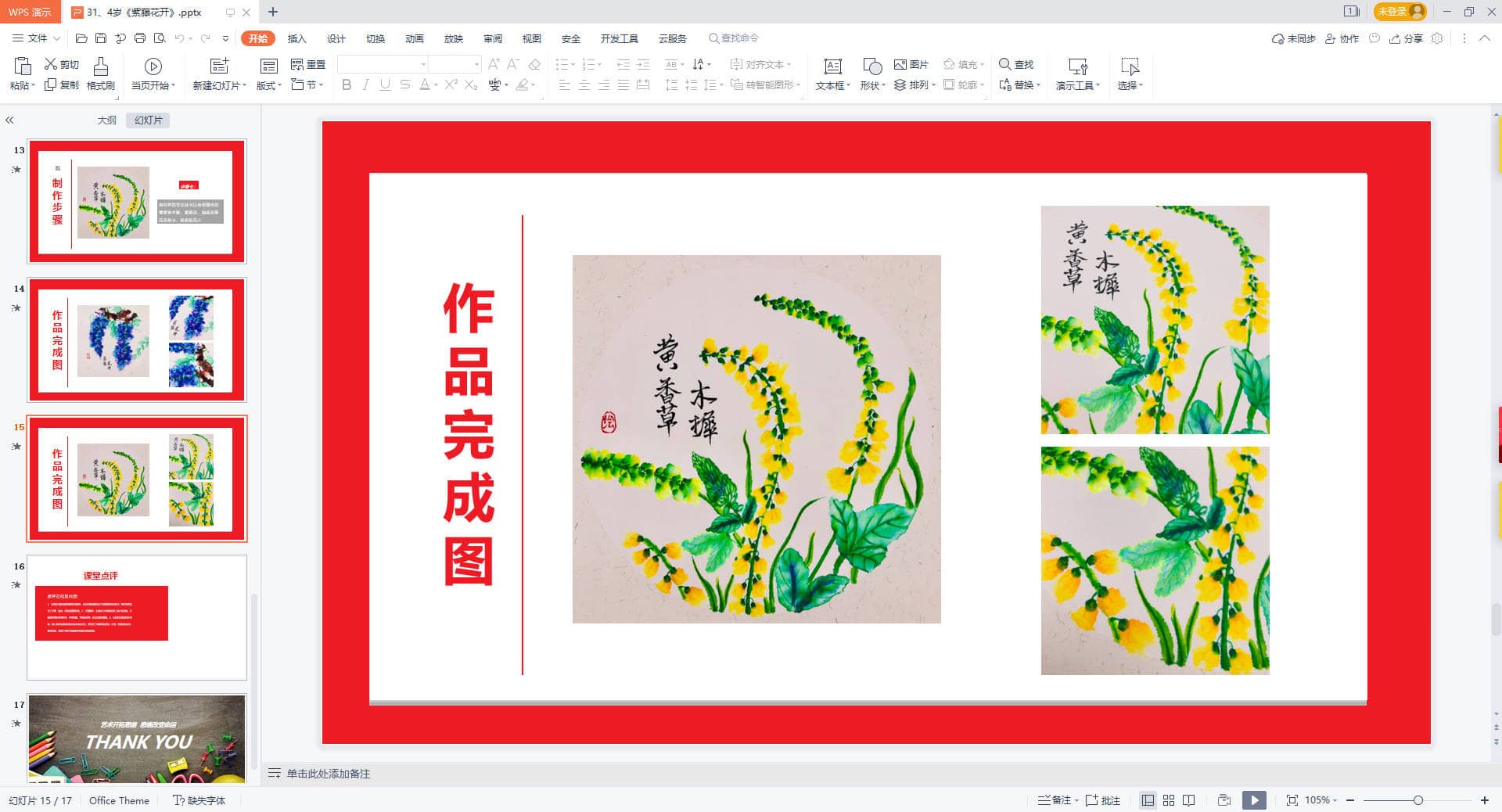Click the clear formatting eraser icon

[534, 64]
